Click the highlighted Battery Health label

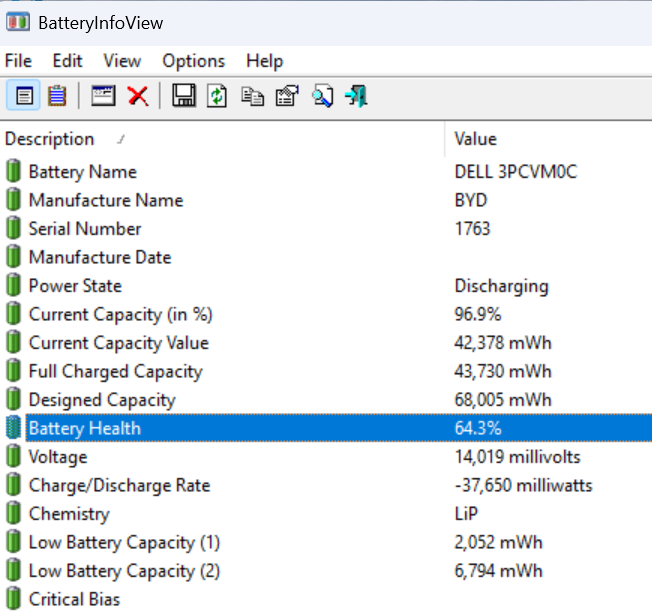coord(85,428)
